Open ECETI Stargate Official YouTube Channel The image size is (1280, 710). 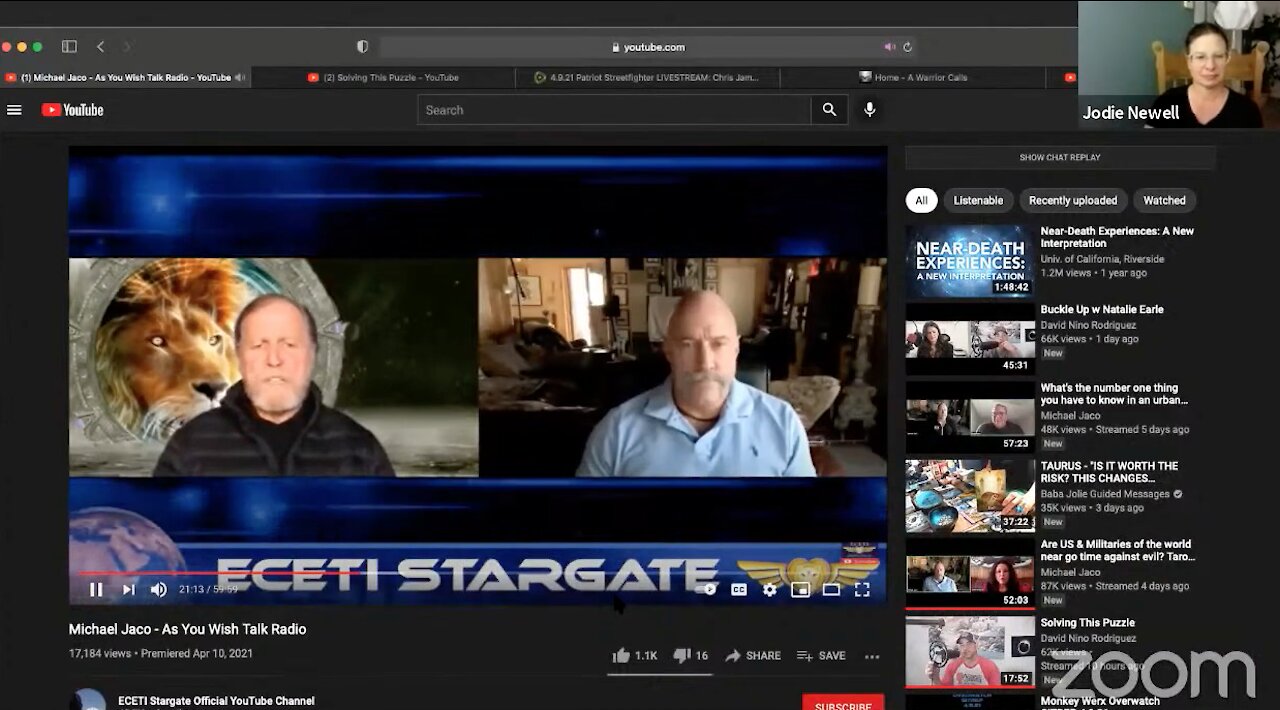coord(216,701)
